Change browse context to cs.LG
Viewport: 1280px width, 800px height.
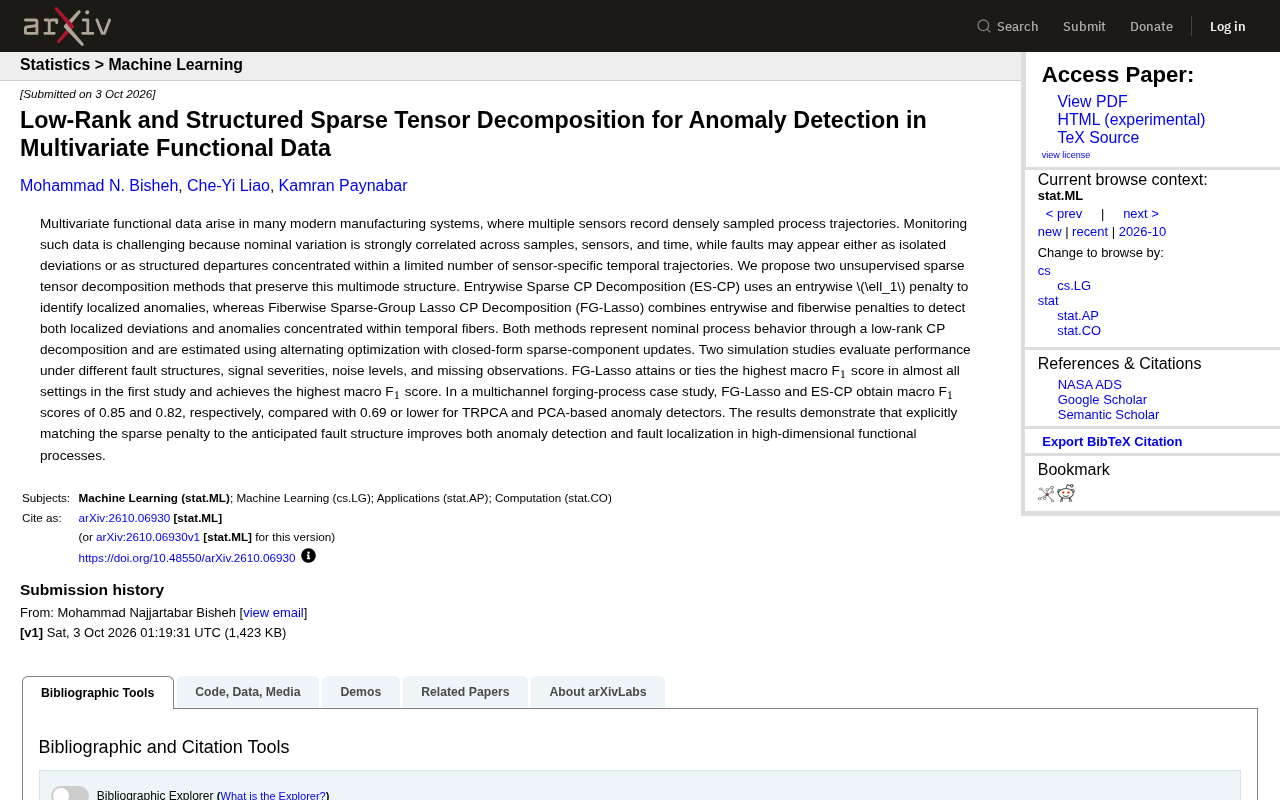click(x=1074, y=286)
